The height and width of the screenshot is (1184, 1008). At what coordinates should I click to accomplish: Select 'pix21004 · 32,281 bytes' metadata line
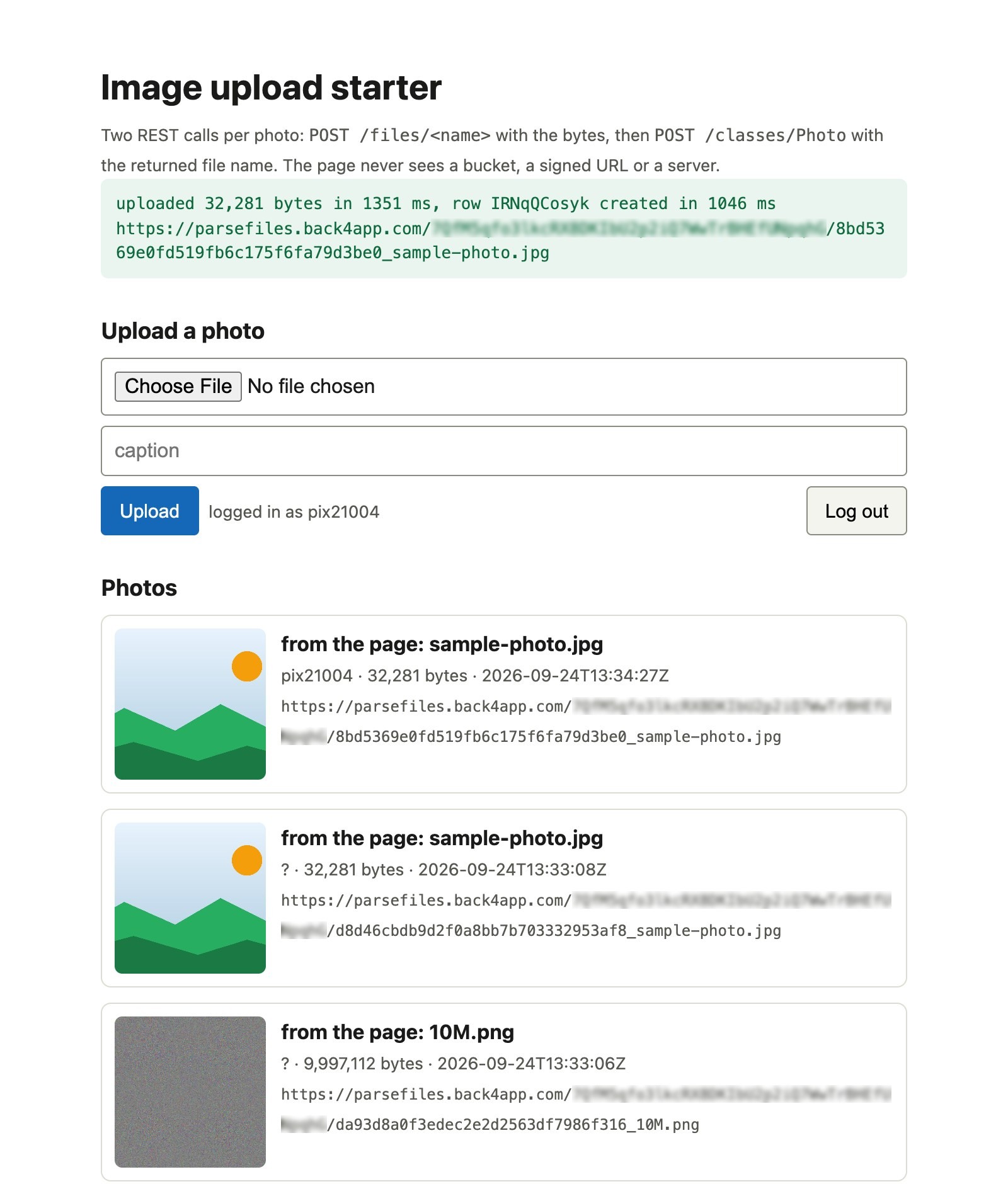[474, 676]
